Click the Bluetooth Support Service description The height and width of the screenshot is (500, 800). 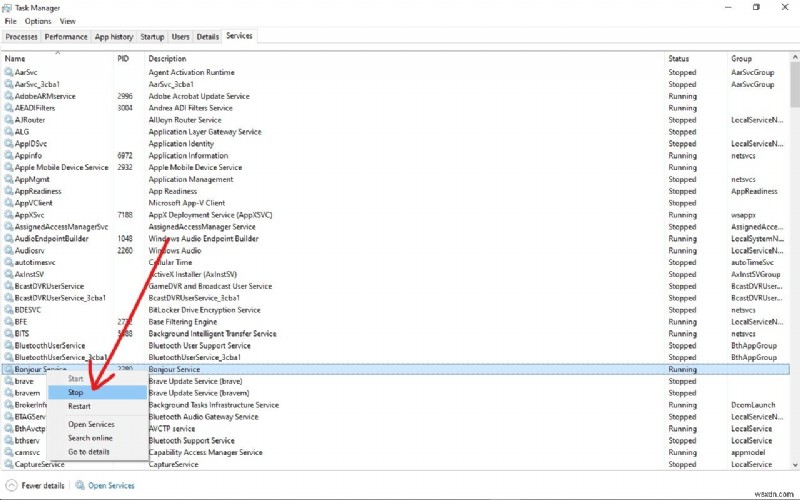click(191, 440)
